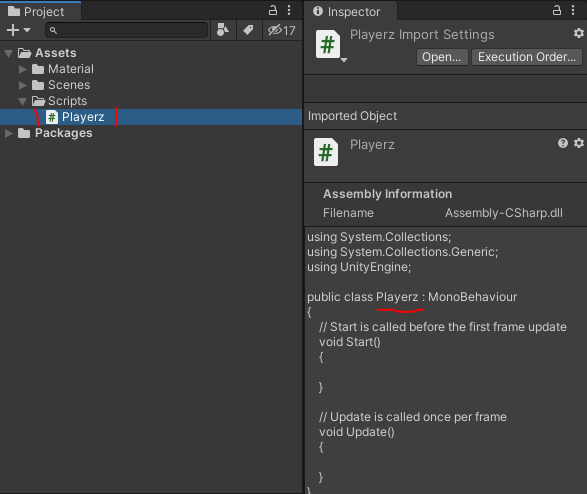The width and height of the screenshot is (587, 494).
Task: Toggle the Project panel lock icon
Action: point(273,10)
